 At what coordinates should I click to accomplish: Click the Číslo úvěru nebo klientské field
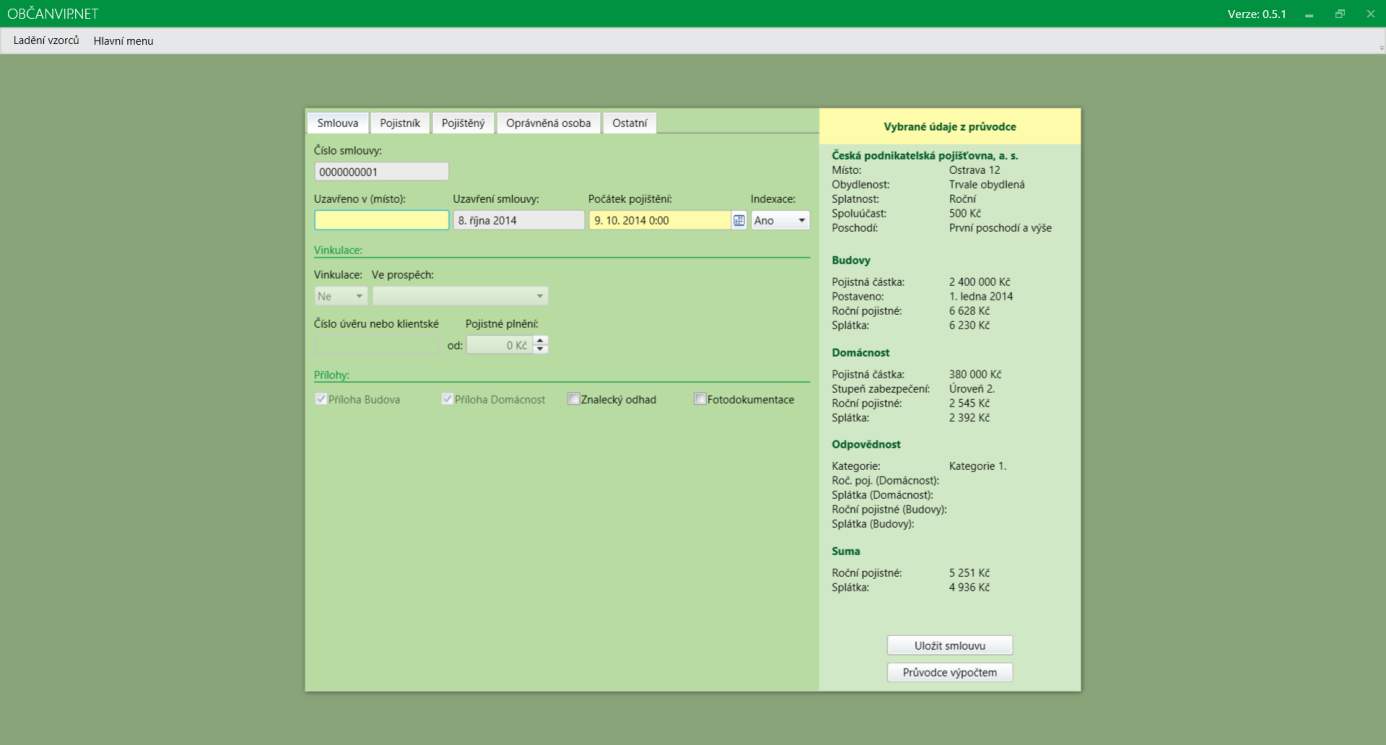coord(376,345)
